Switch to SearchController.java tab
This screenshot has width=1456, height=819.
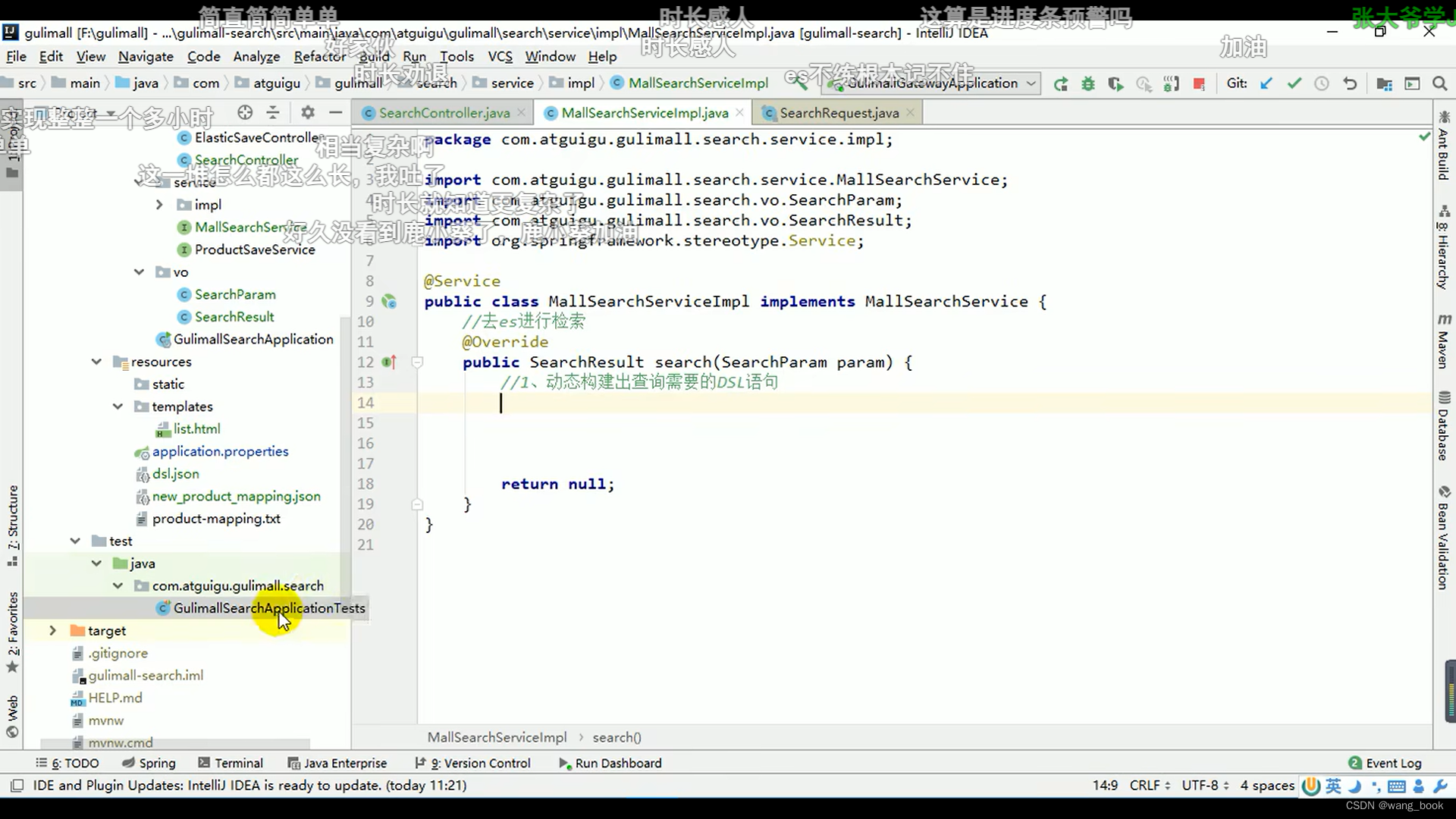(x=444, y=113)
